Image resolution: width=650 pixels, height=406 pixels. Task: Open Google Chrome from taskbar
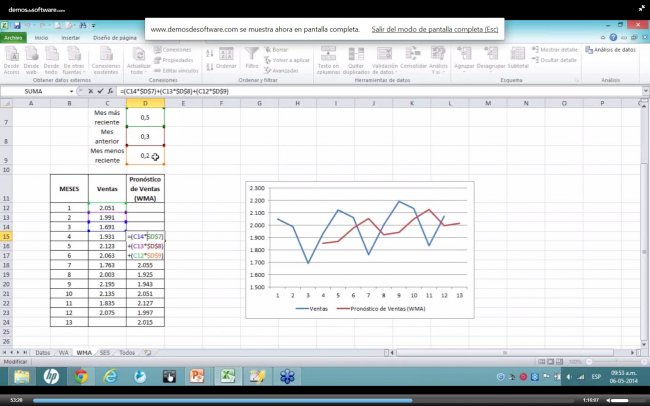pos(80,376)
